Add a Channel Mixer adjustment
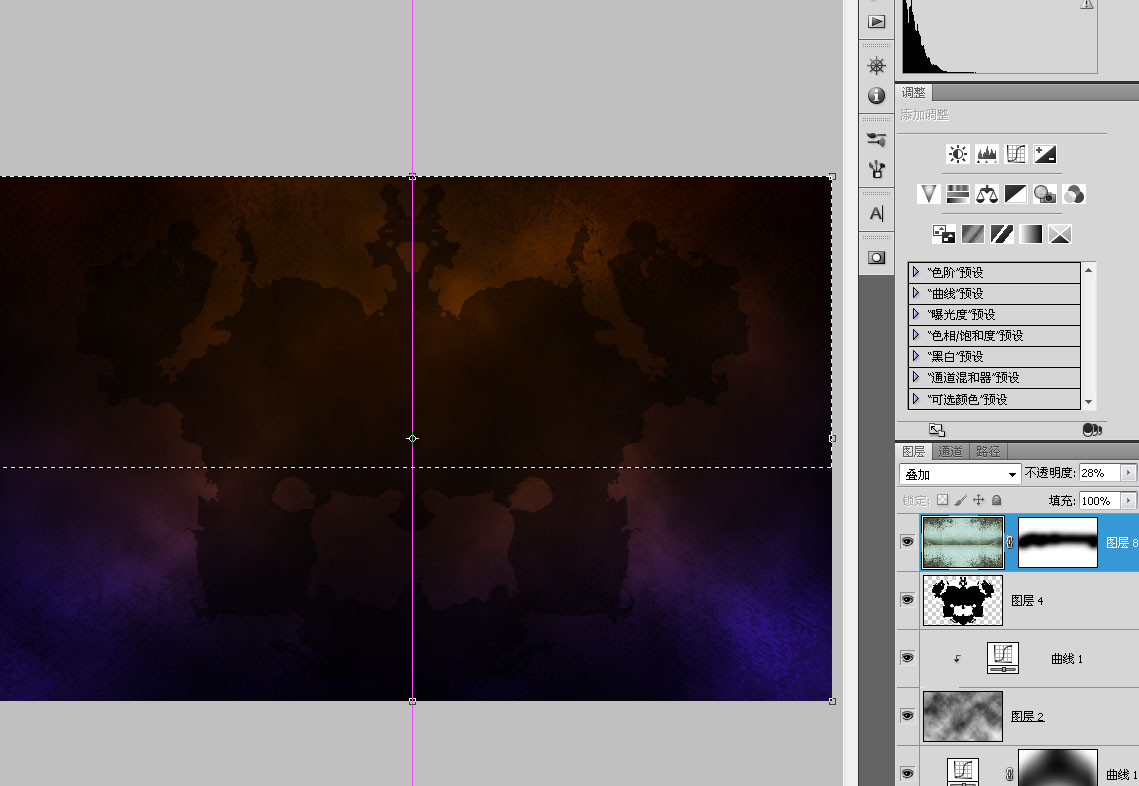1139x786 pixels. click(x=1074, y=194)
